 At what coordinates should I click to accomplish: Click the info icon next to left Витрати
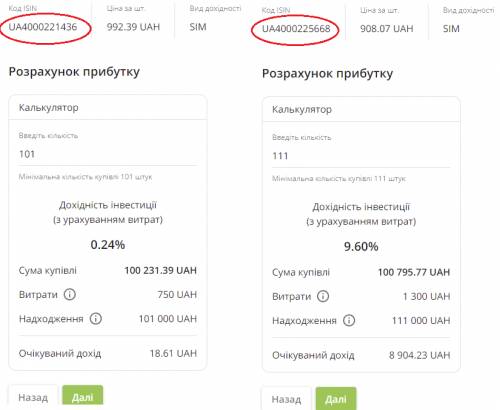(x=70, y=294)
